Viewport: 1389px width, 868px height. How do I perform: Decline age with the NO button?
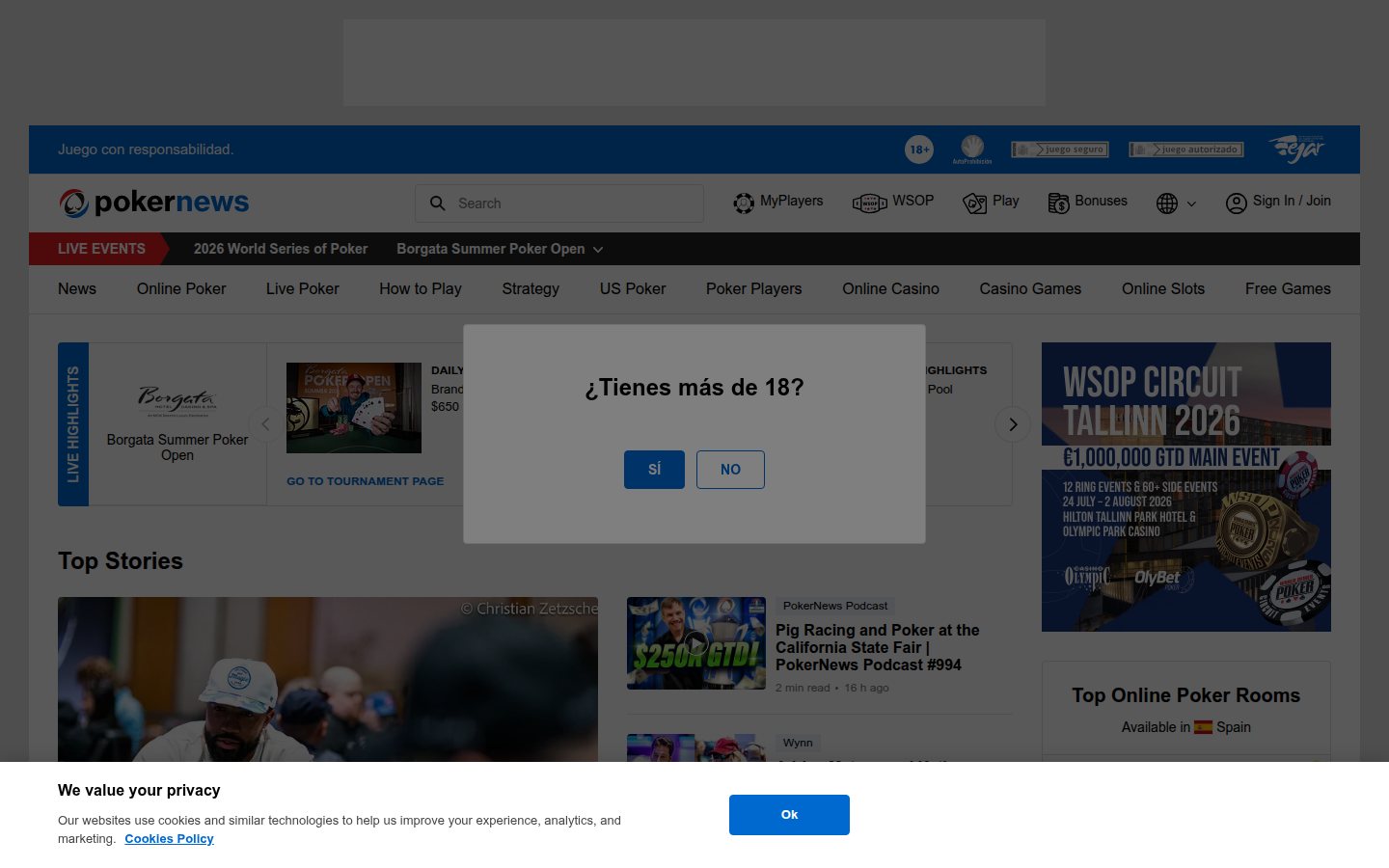[x=730, y=470]
